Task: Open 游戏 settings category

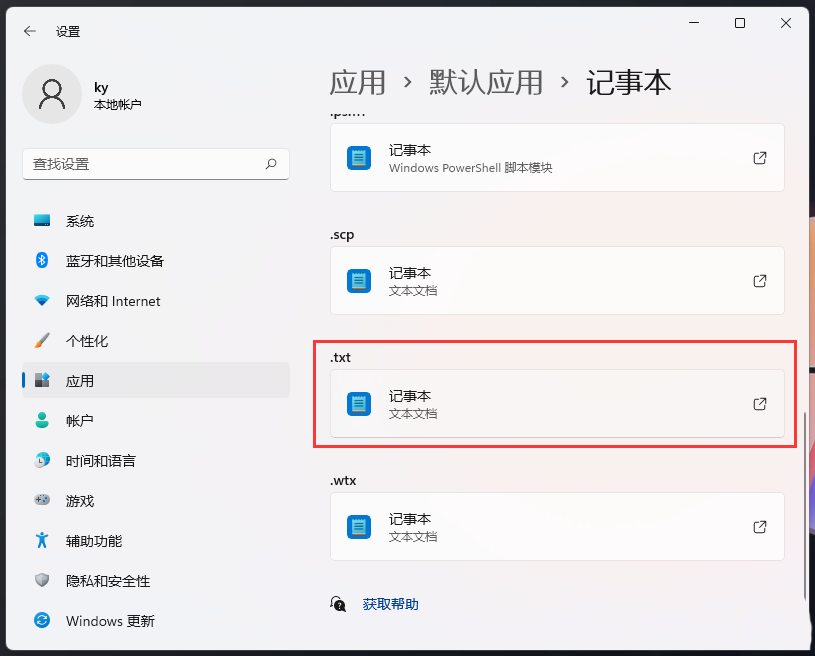Action: [x=80, y=501]
